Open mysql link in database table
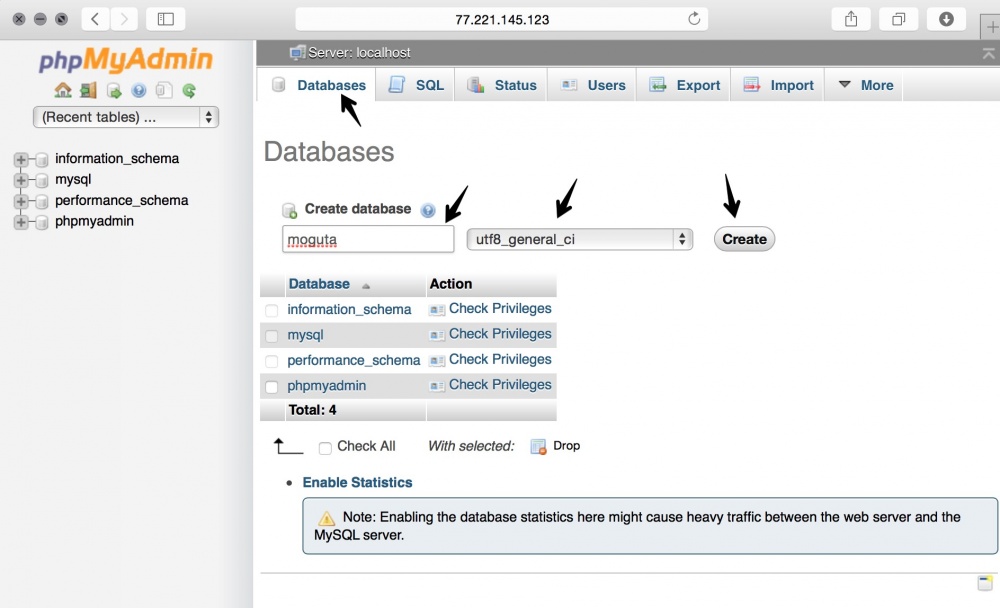The image size is (1000, 608). click(x=305, y=335)
